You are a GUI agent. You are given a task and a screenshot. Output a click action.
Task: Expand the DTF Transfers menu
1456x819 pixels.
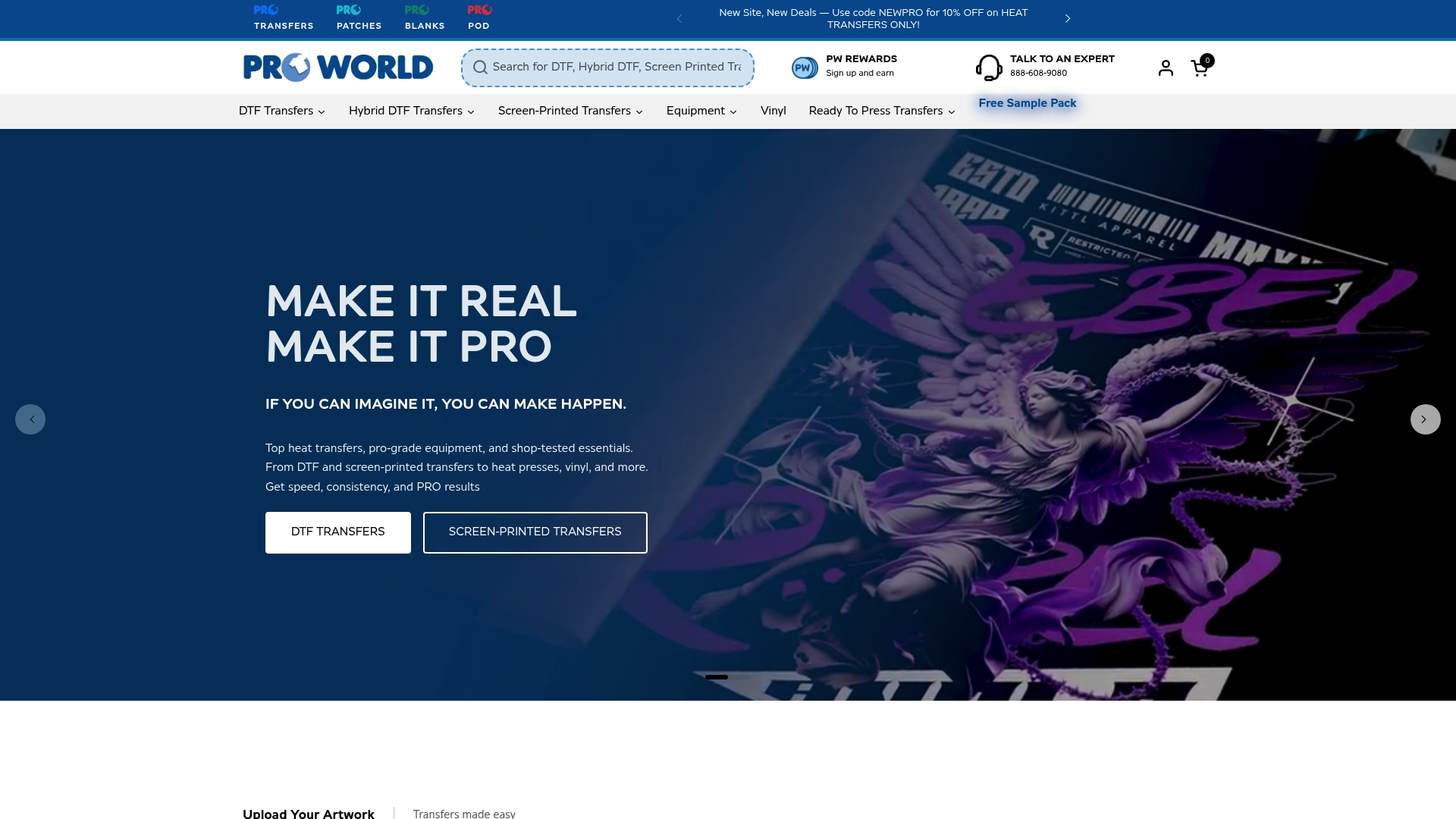[x=282, y=111]
